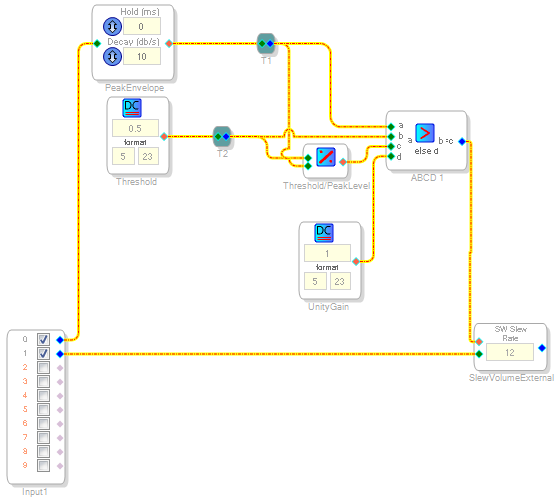Click the DC icon in Threshold block

click(132, 108)
